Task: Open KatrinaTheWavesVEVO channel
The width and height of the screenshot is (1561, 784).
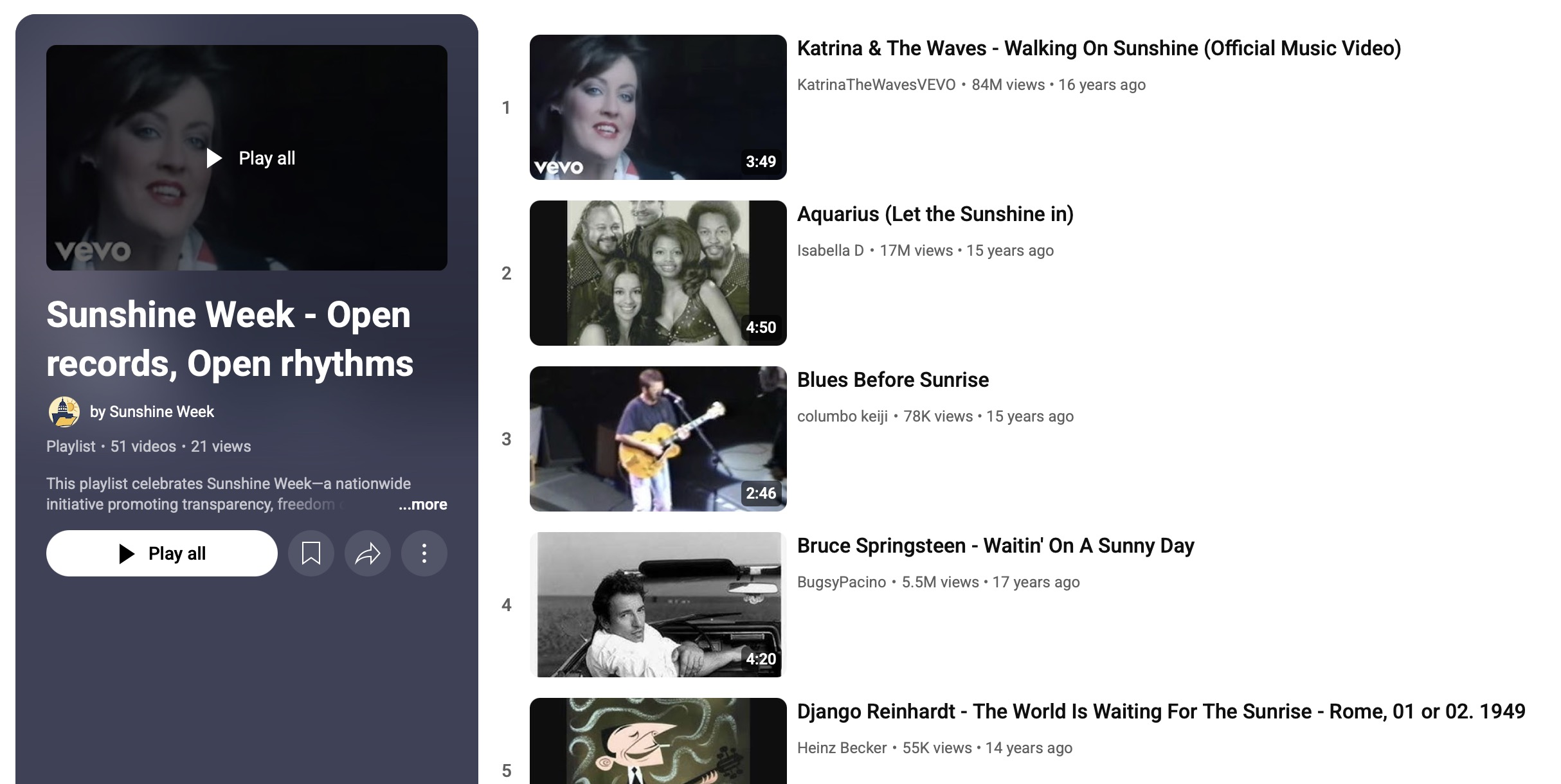Action: click(876, 85)
